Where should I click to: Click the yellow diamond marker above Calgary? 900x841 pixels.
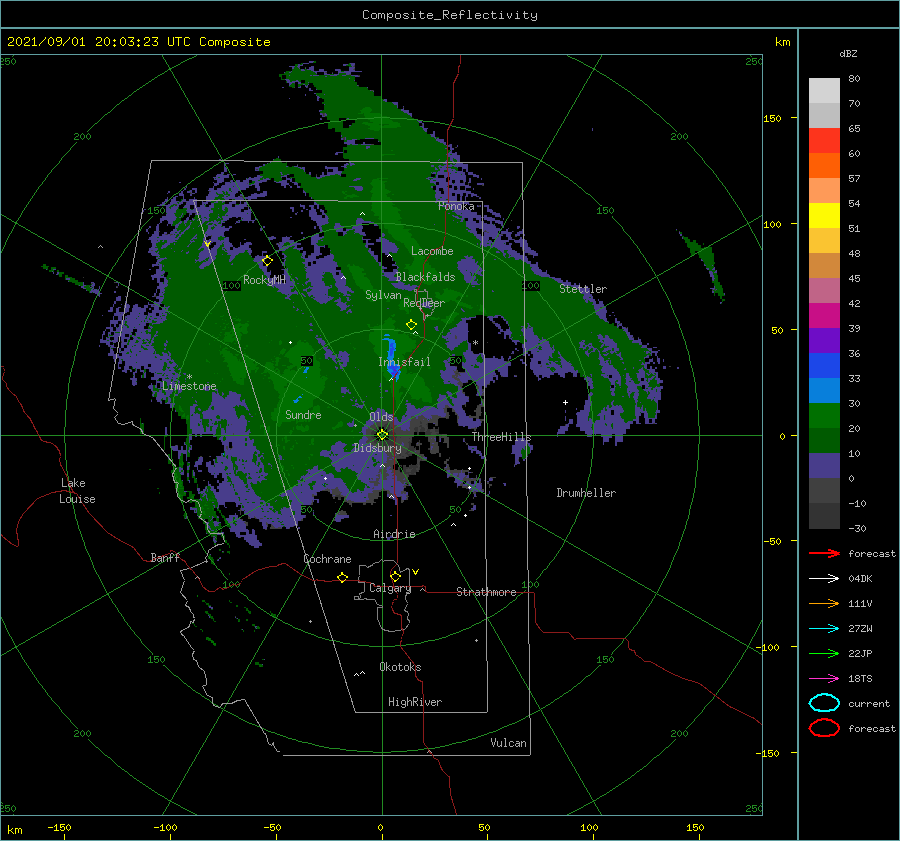395,576
